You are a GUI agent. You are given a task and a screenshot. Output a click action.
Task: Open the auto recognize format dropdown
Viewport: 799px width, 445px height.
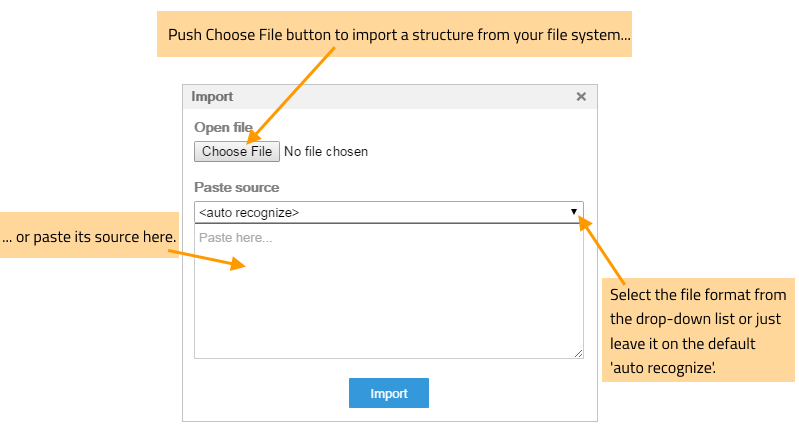click(389, 212)
